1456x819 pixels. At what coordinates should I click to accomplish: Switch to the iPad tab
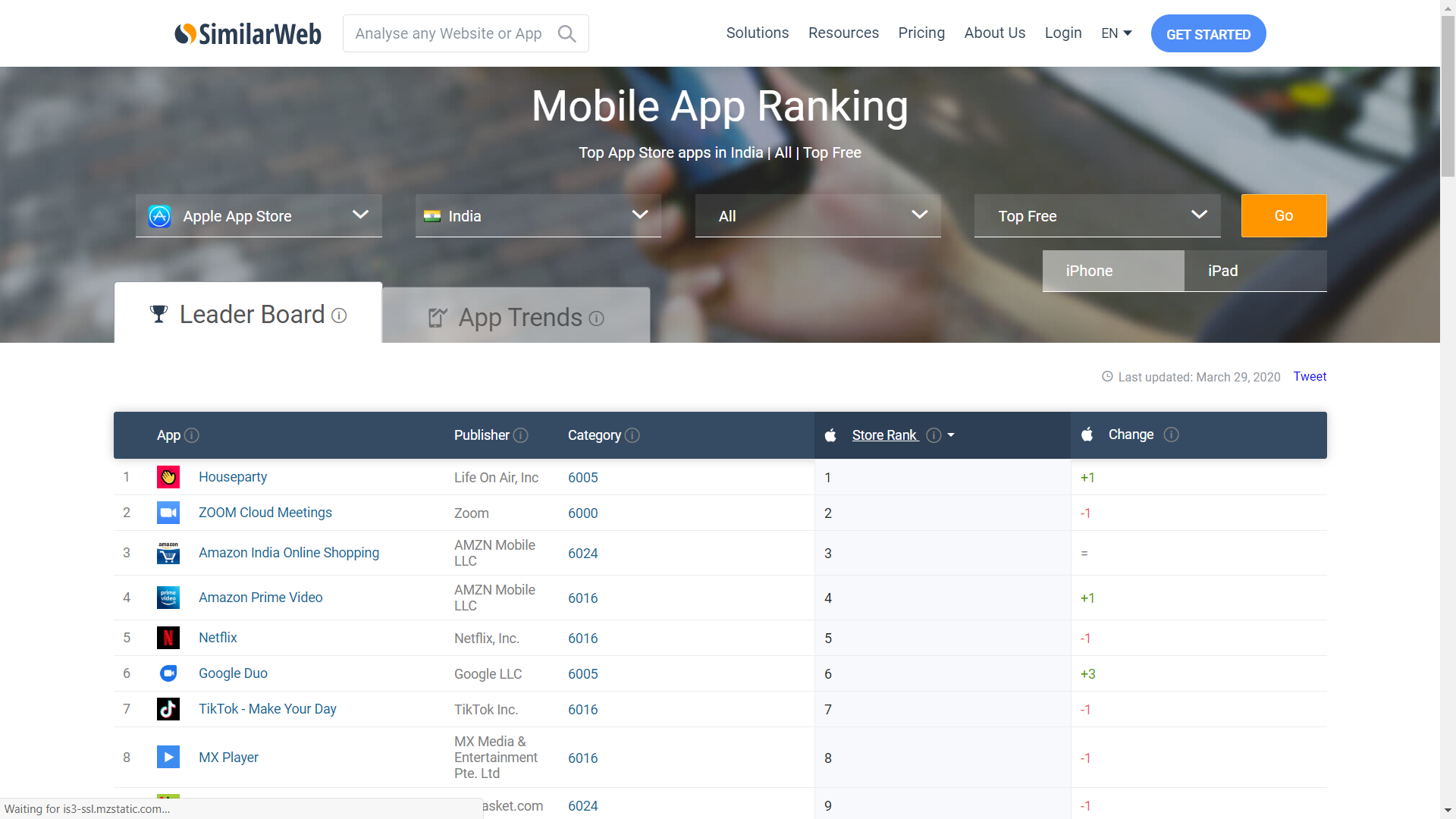[x=1222, y=271]
